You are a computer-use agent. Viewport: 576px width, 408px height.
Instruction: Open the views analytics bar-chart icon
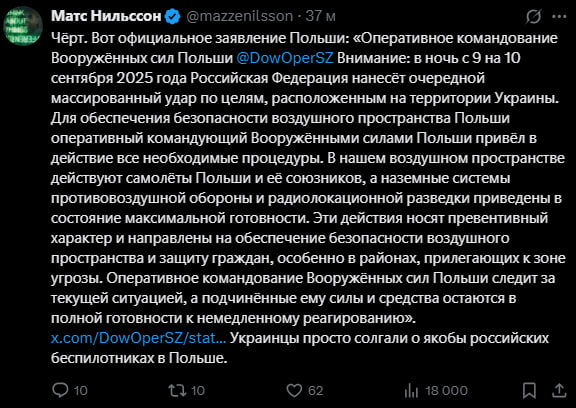411,391
